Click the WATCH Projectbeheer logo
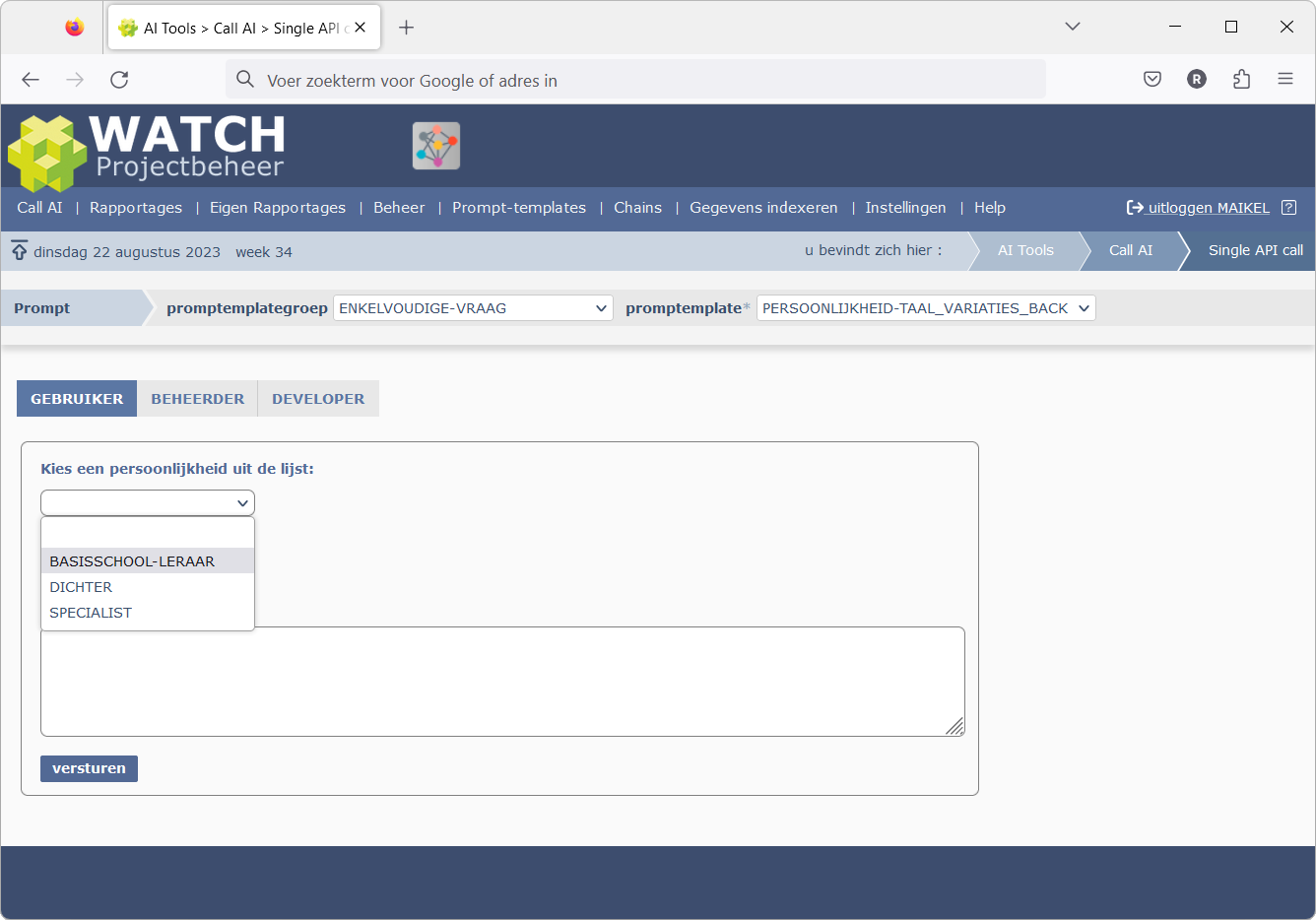Image resolution: width=1316 pixels, height=920 pixels. point(146,152)
